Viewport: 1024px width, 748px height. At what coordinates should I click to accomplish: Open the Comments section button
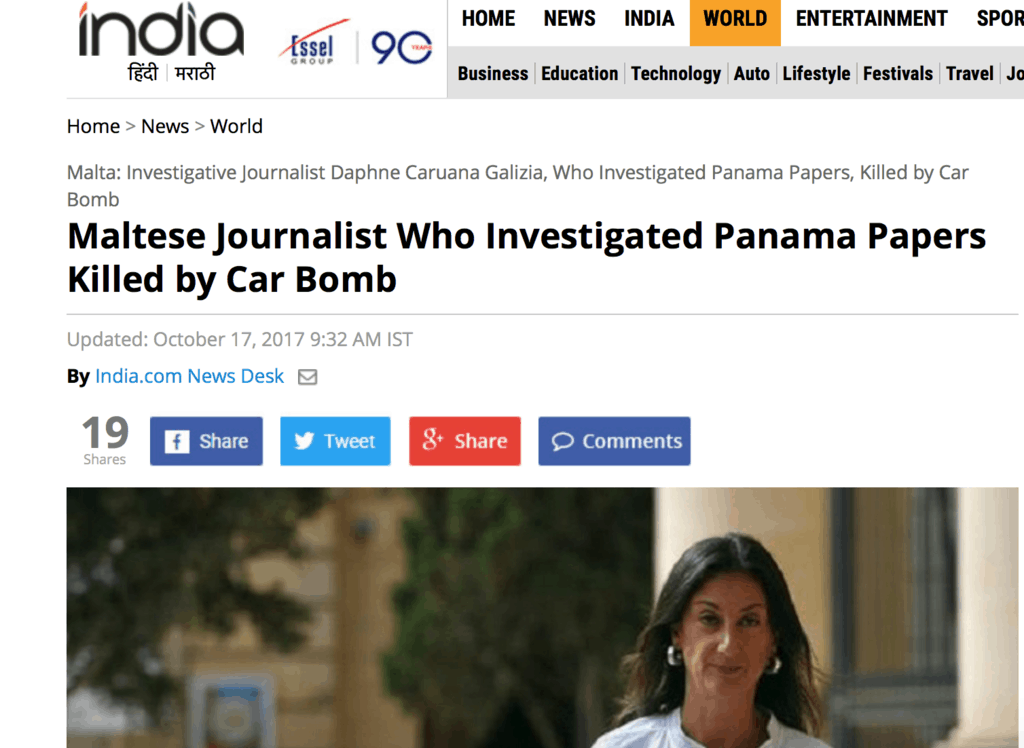[614, 441]
